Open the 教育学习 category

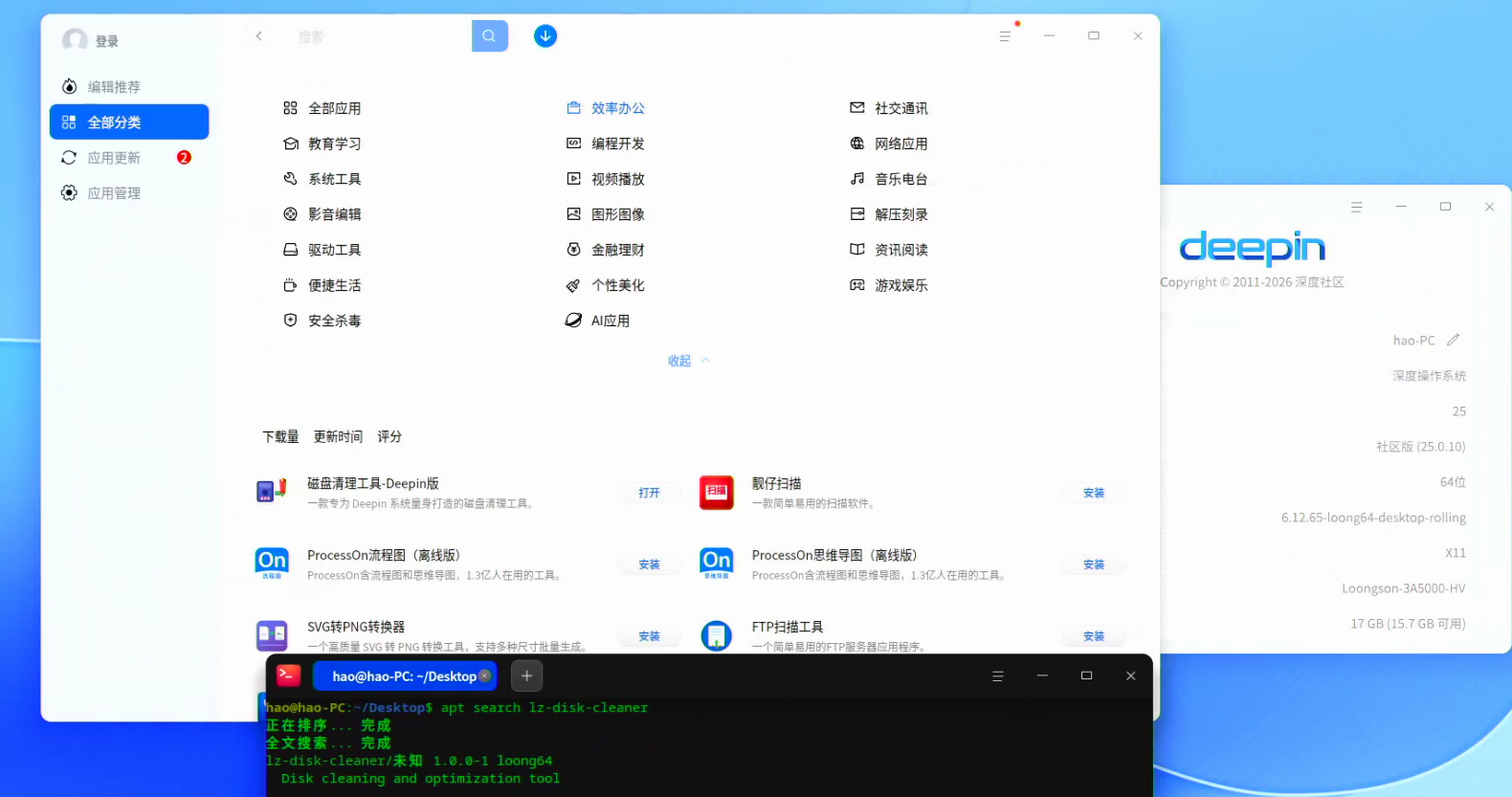(x=322, y=144)
